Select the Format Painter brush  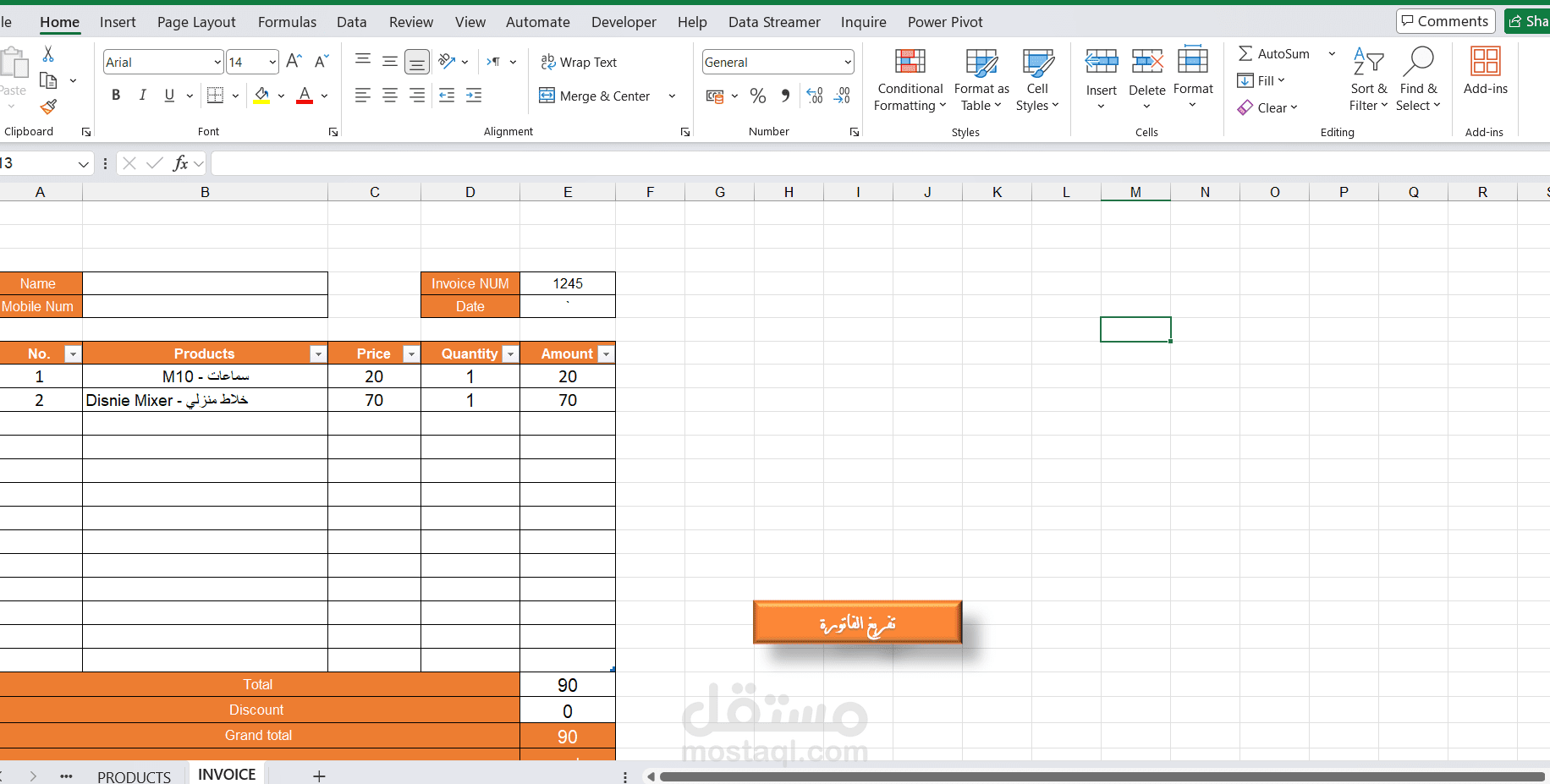point(48,107)
